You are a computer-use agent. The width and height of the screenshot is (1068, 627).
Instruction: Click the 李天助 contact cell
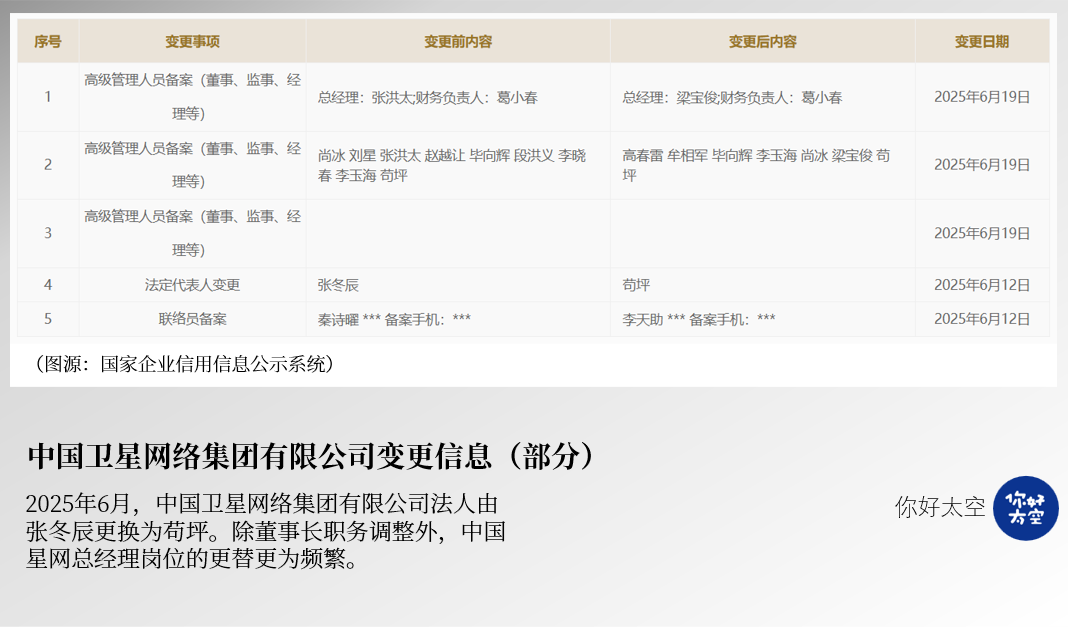pos(763,319)
